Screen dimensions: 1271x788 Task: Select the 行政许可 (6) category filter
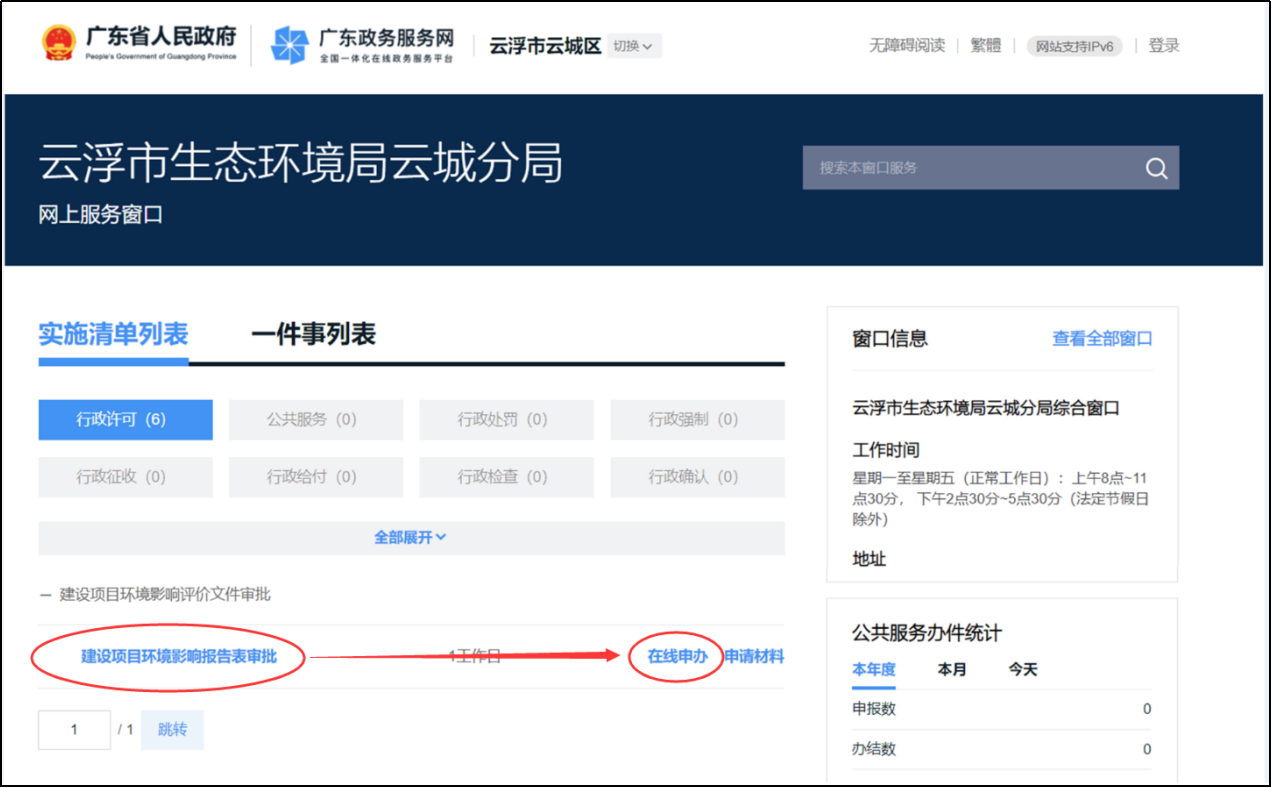125,420
